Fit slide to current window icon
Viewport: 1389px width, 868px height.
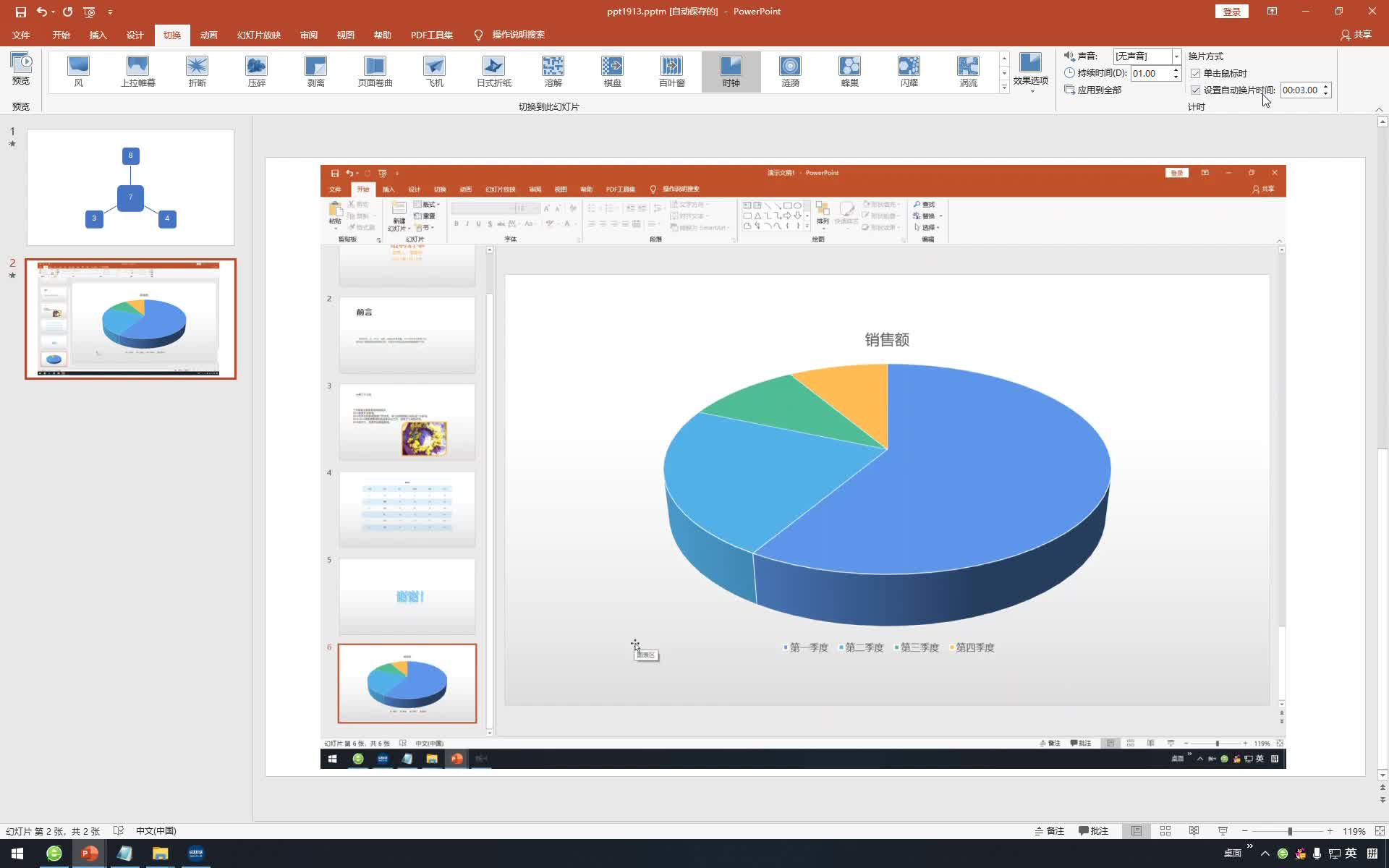1380,831
